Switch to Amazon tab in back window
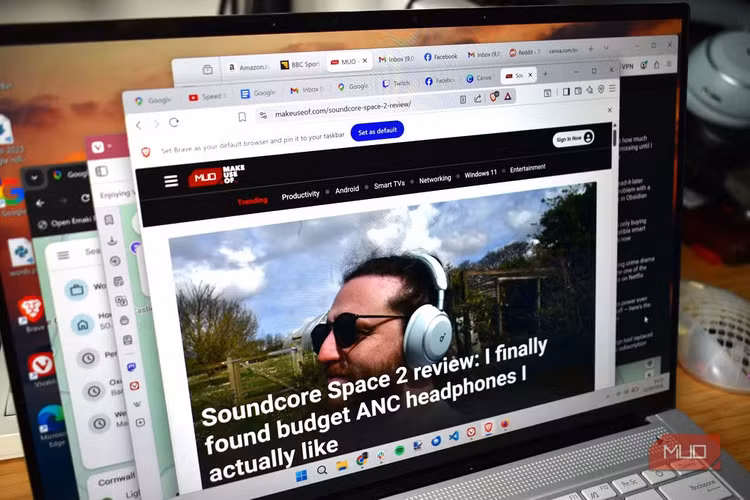750x500 pixels. tap(248, 67)
